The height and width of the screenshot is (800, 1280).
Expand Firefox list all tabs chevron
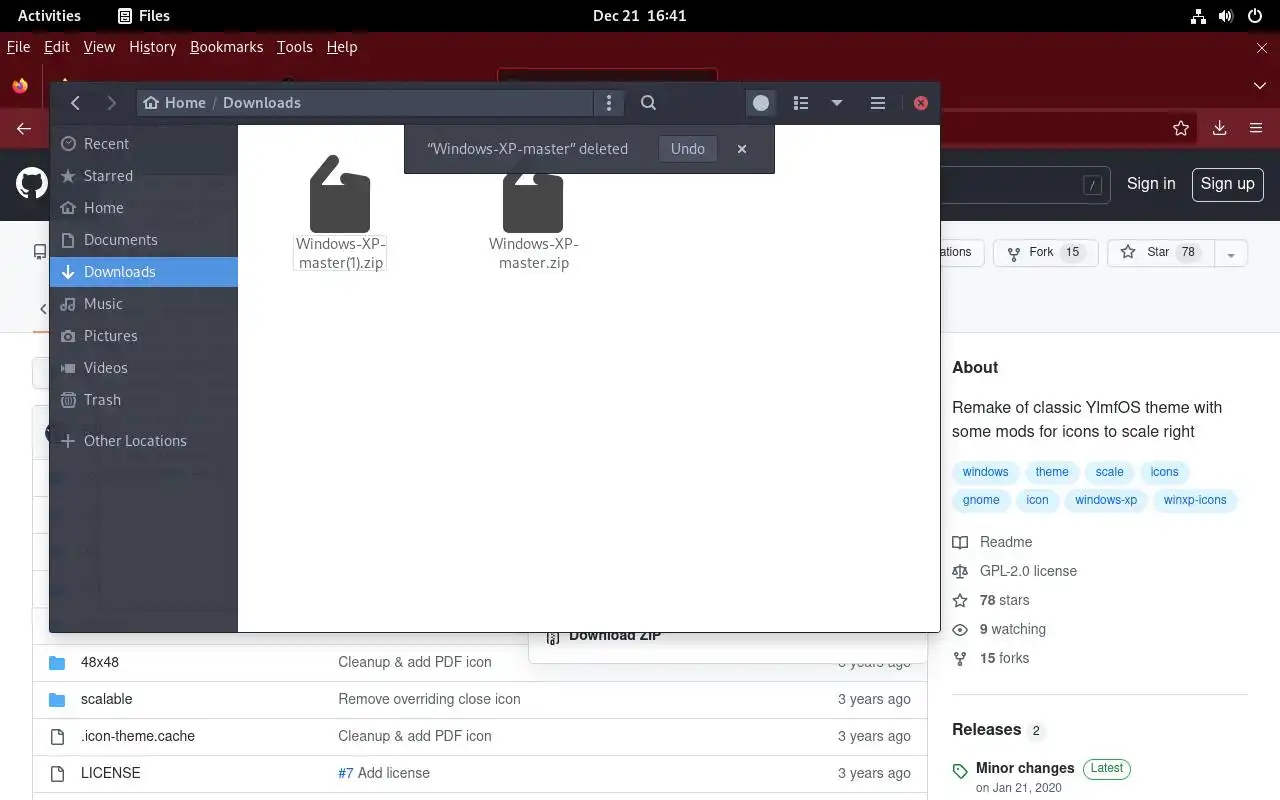[x=1260, y=86]
